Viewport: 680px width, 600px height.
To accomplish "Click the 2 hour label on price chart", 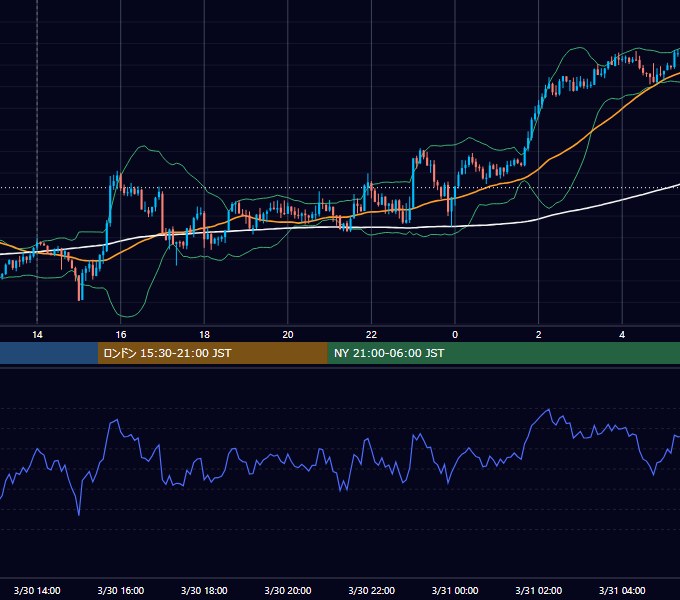I will (x=539, y=335).
